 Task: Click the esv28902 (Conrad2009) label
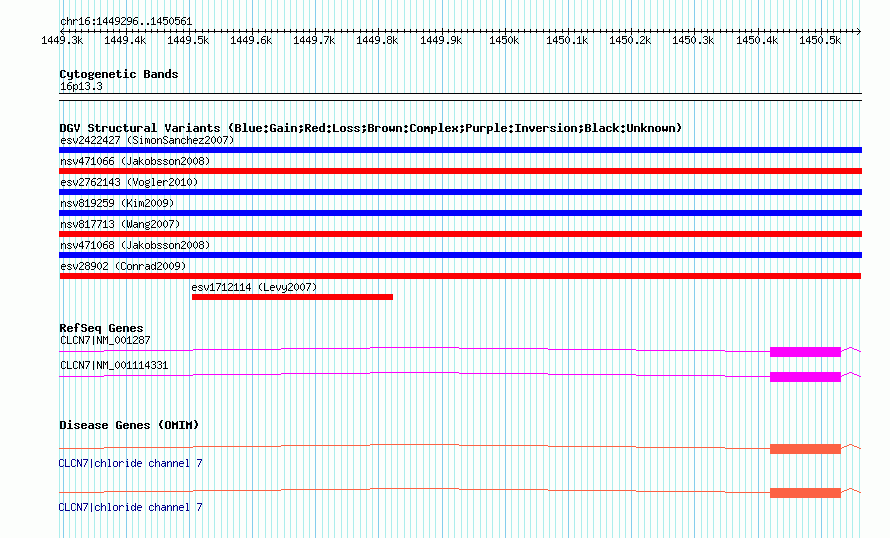pyautogui.click(x=123, y=266)
